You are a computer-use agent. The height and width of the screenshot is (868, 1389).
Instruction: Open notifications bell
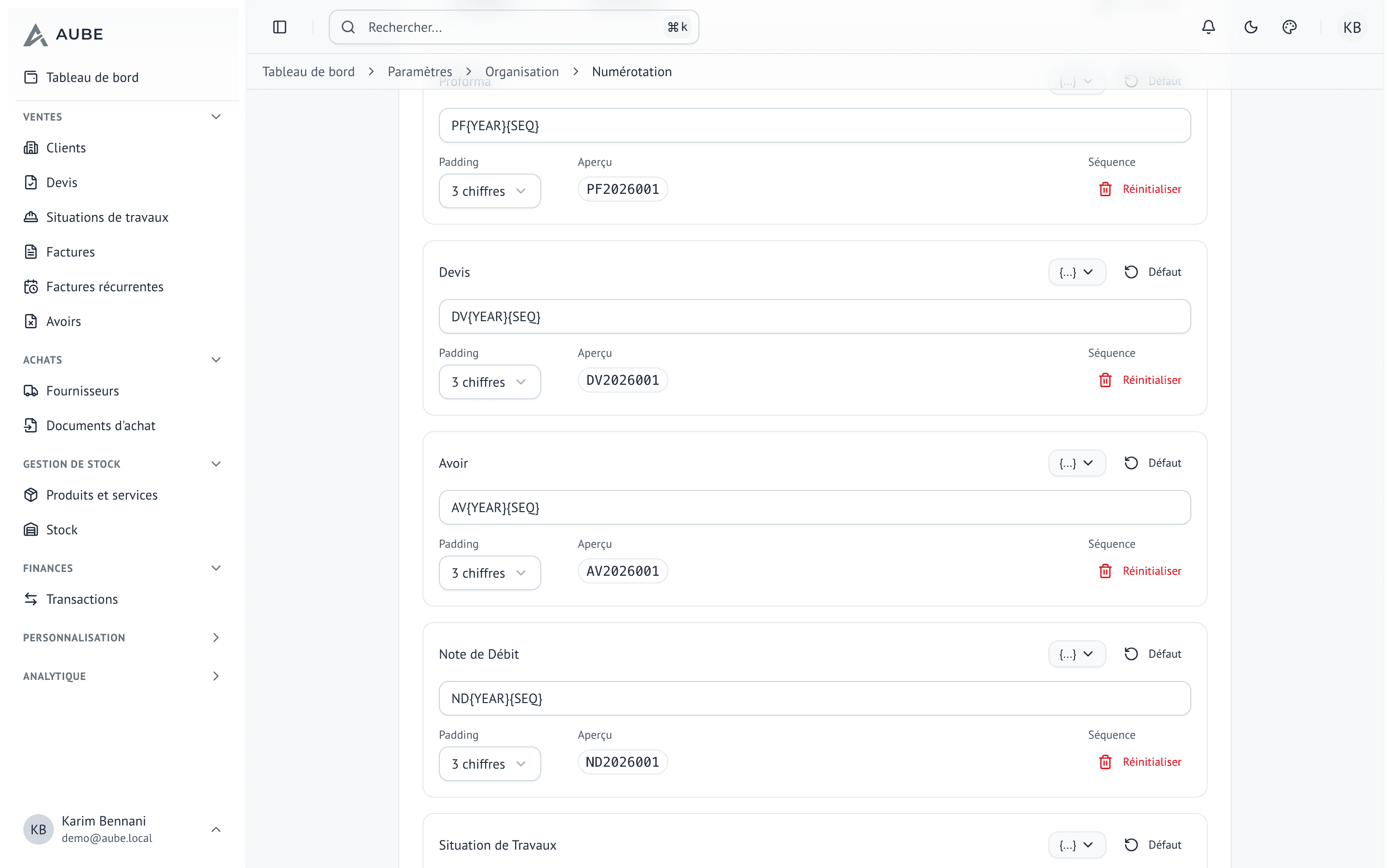click(x=1208, y=27)
